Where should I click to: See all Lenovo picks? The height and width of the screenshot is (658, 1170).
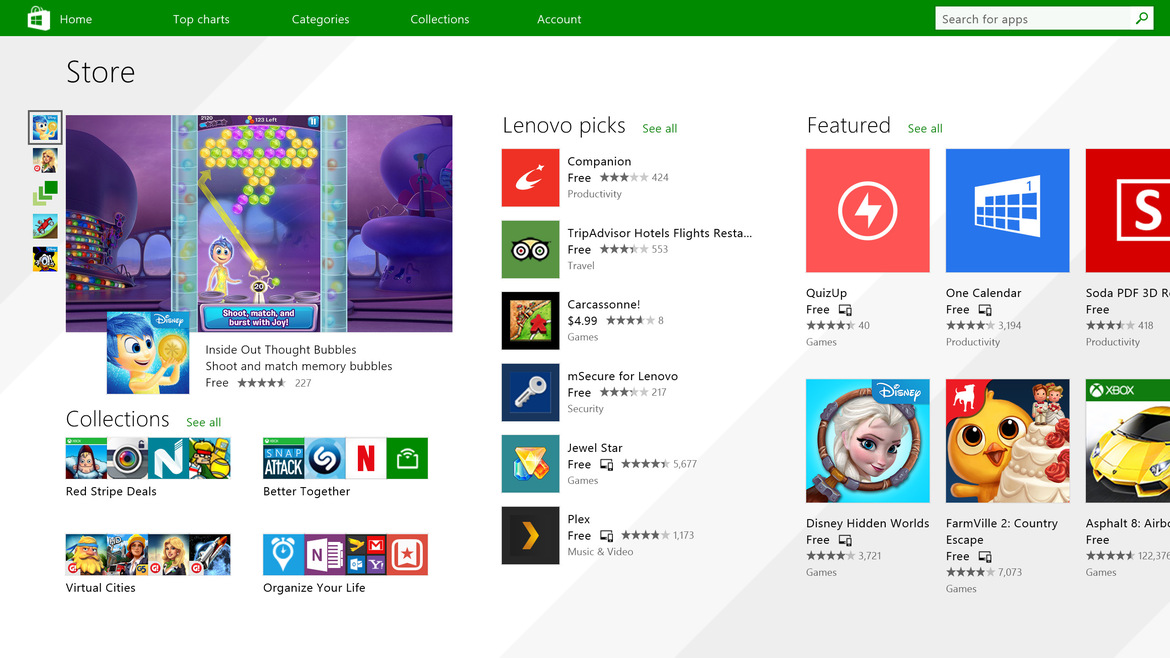tap(660, 128)
